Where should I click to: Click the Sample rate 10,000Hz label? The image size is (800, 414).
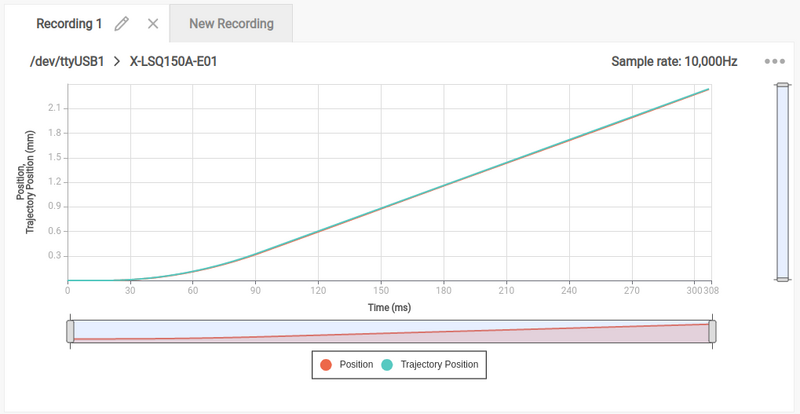pyautogui.click(x=674, y=62)
